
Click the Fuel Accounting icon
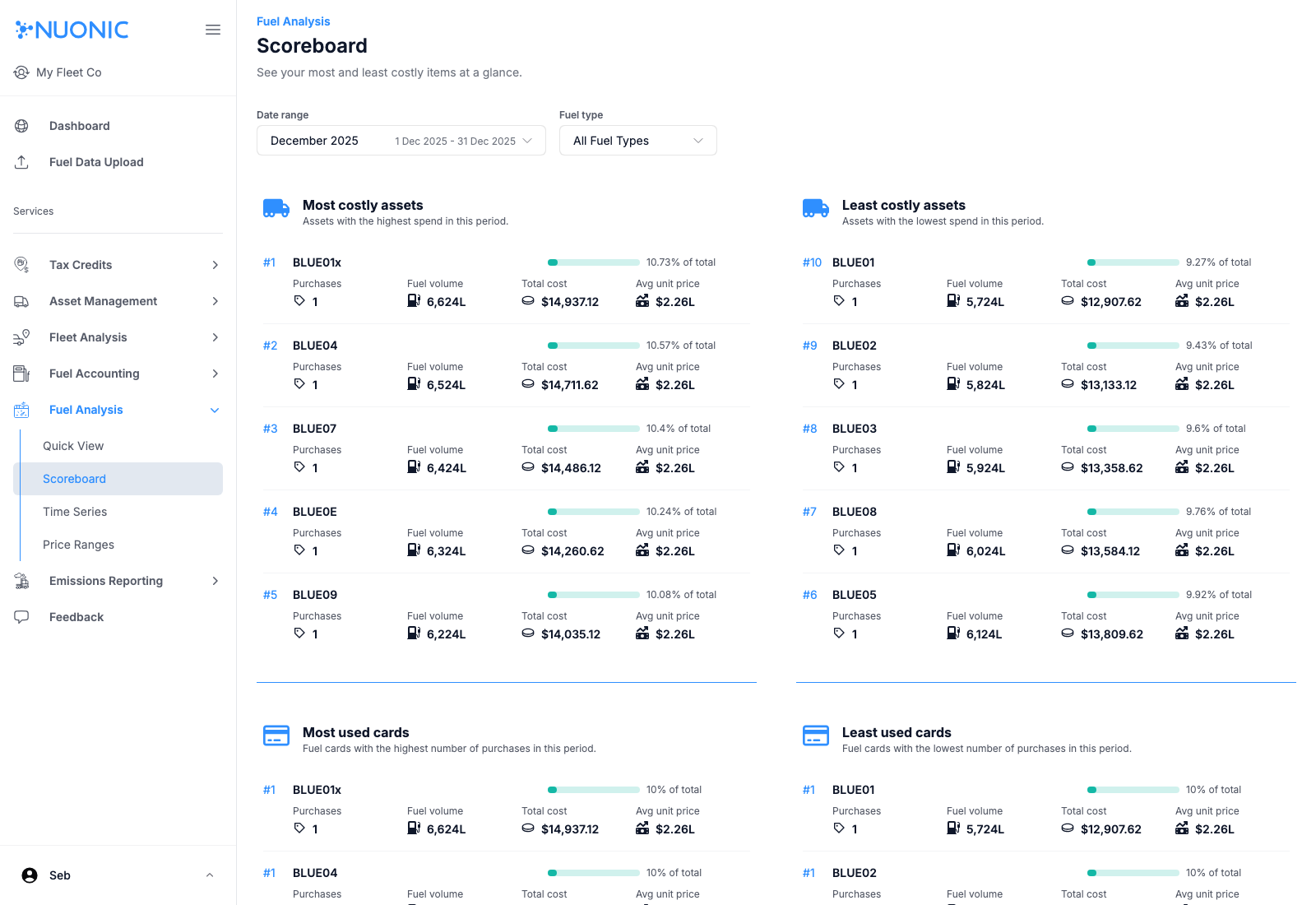[x=22, y=374]
